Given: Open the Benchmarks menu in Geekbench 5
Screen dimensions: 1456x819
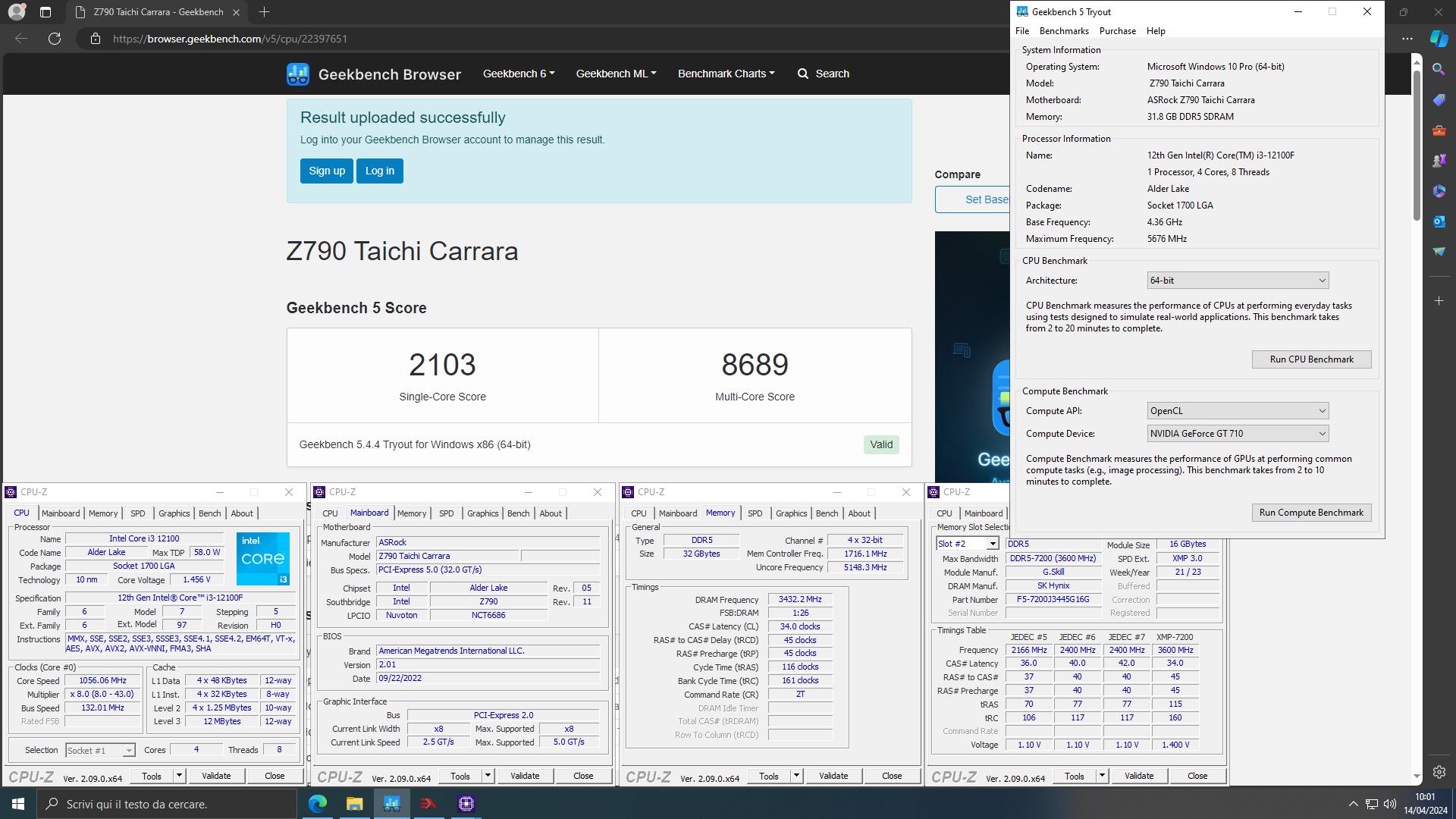Looking at the screenshot, I should 1064,31.
